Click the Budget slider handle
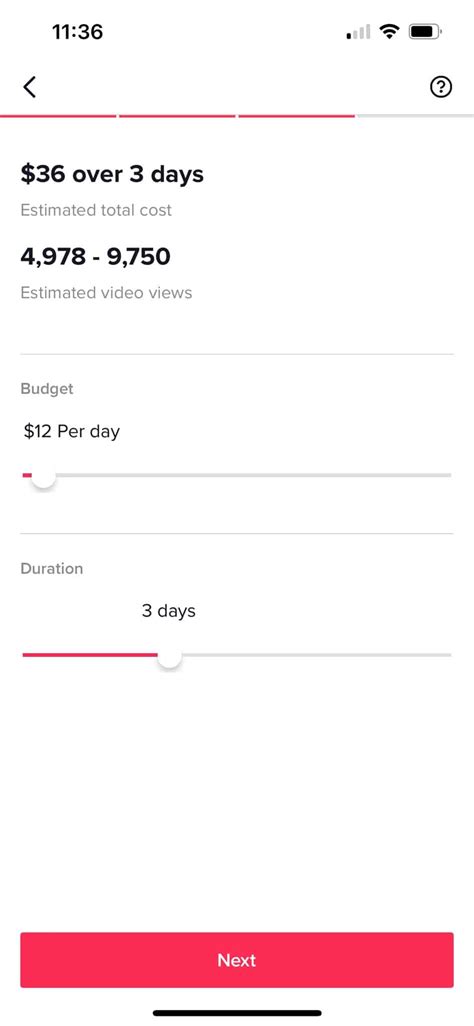This screenshot has height=1026, width=474. click(43, 476)
